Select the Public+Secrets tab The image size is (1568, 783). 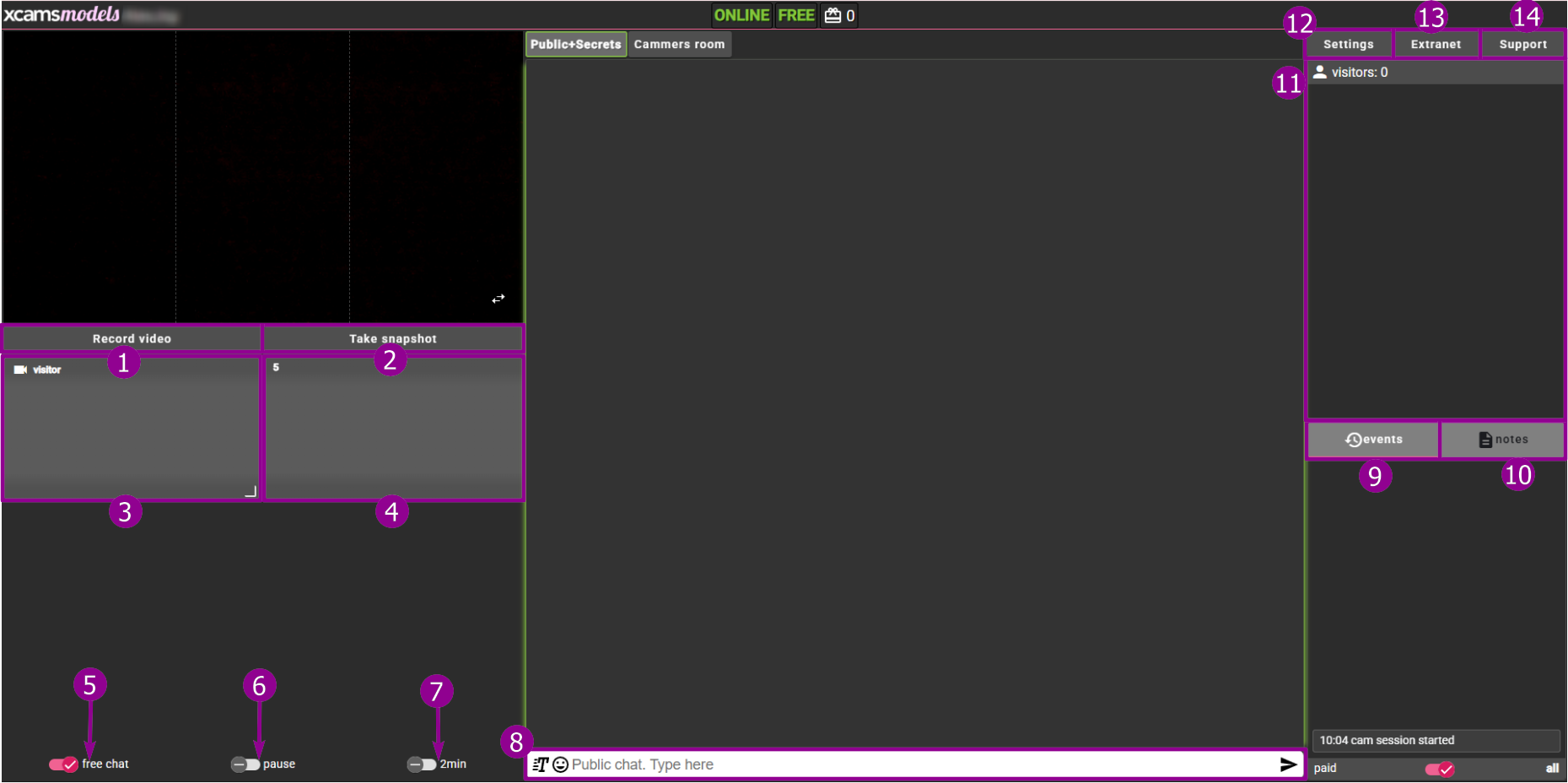click(576, 45)
